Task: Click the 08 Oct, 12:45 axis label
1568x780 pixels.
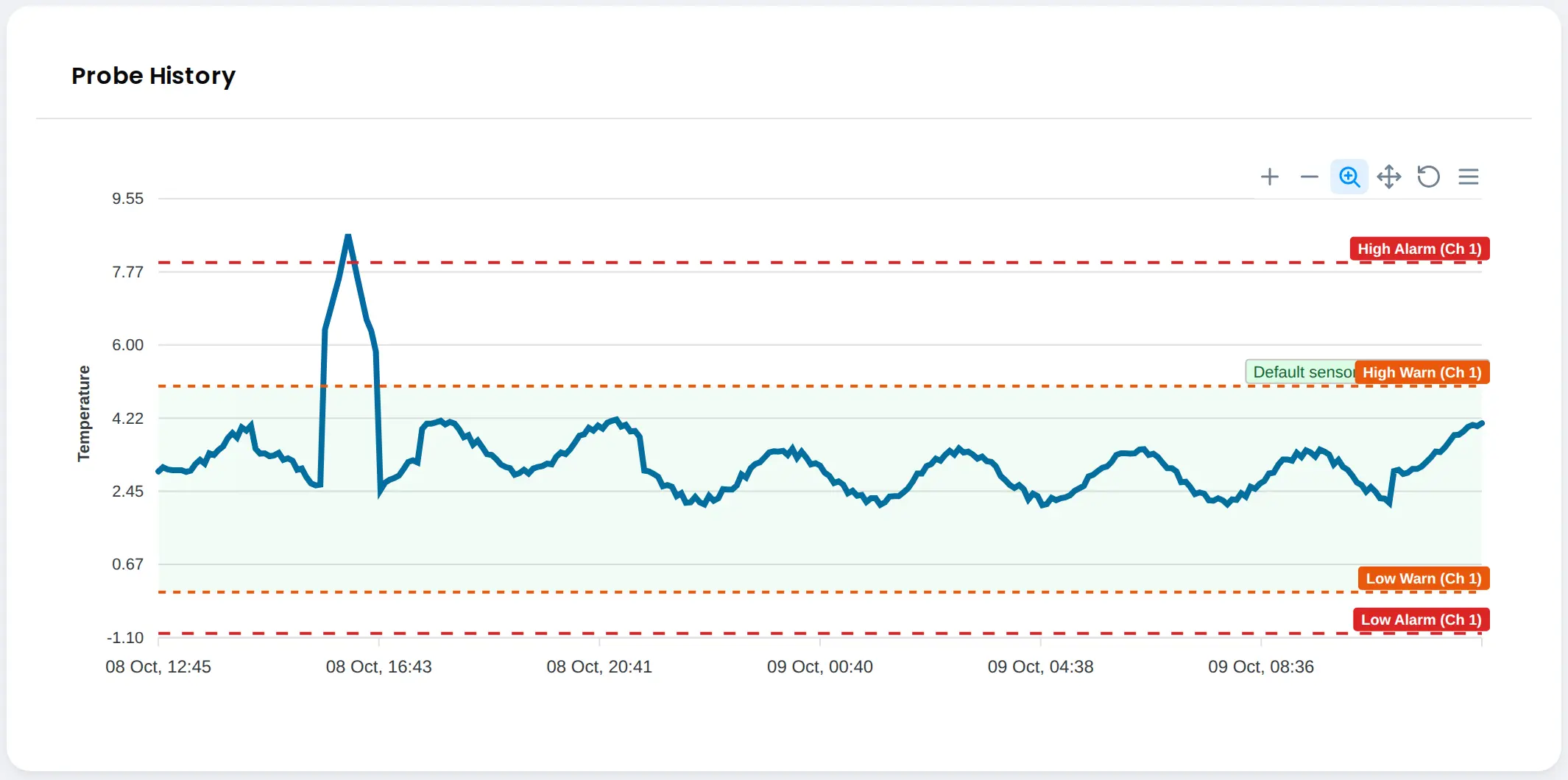Action: point(158,667)
